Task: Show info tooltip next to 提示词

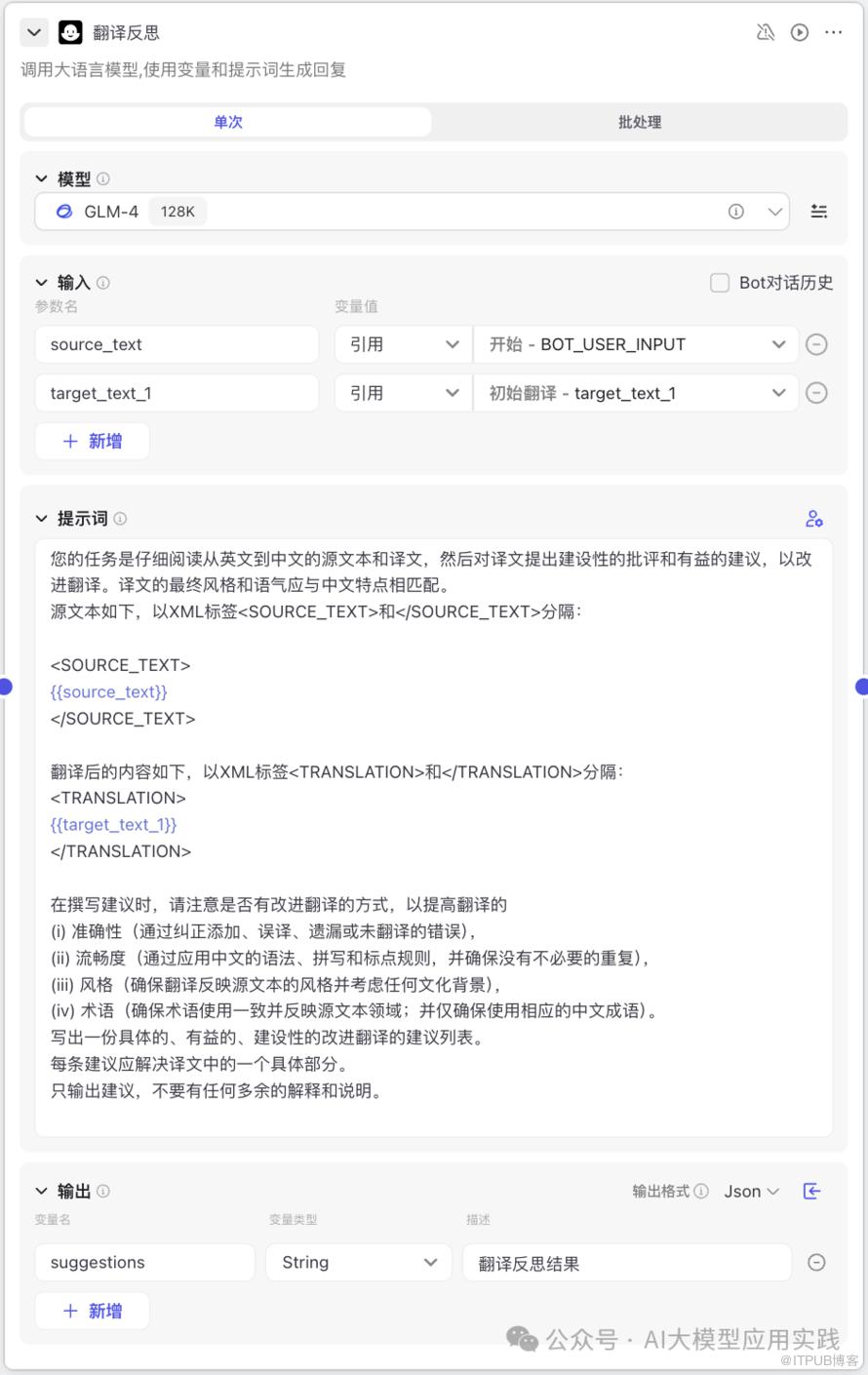Action: [x=120, y=519]
